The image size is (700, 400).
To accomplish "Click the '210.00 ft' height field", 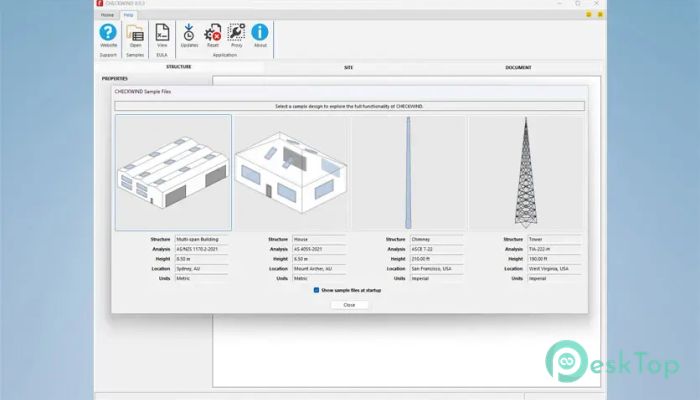I will 437,259.
